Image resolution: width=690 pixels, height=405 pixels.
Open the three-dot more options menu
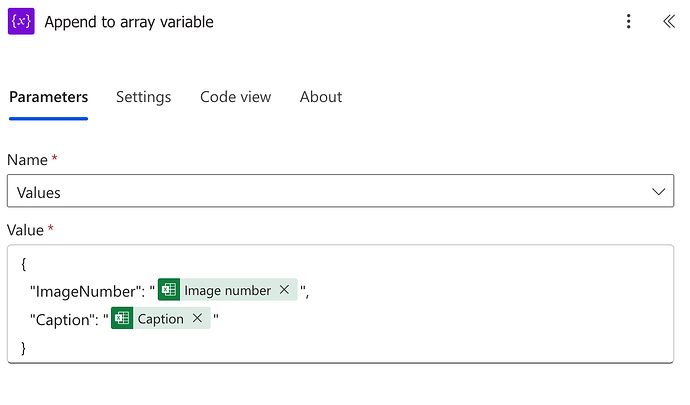pos(628,22)
